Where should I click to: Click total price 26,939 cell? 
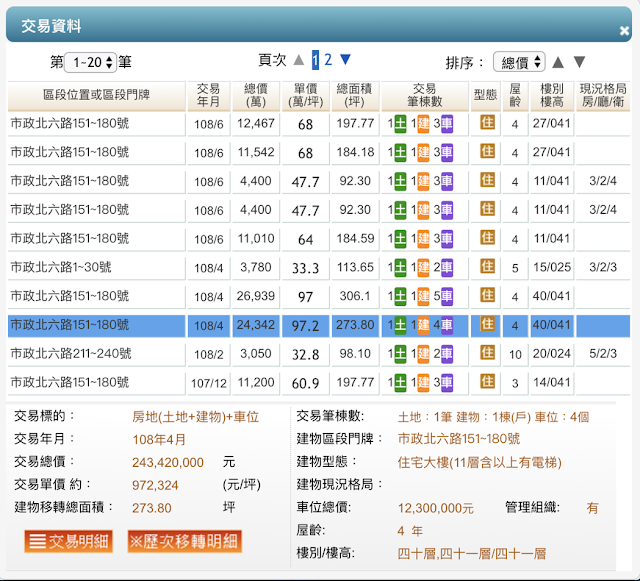[256, 296]
